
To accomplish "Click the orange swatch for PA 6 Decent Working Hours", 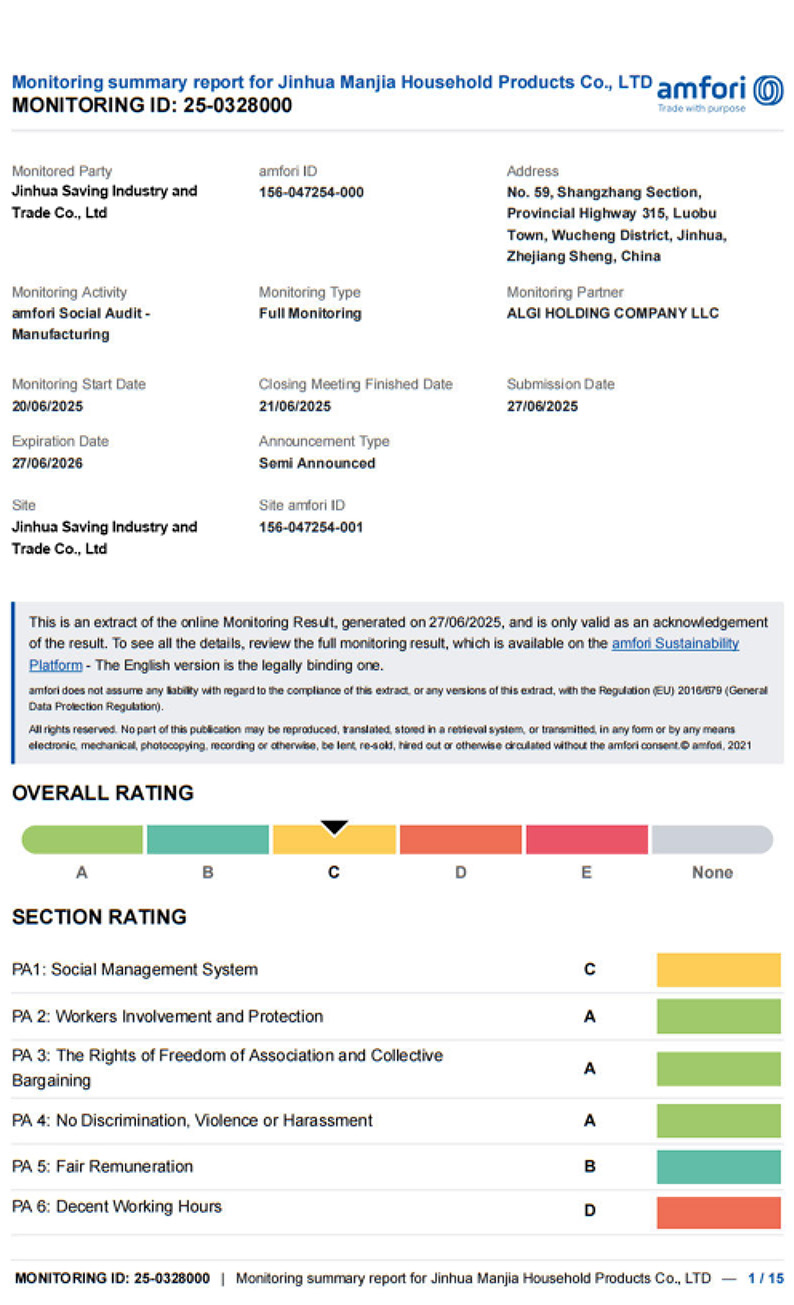I will [718, 1212].
